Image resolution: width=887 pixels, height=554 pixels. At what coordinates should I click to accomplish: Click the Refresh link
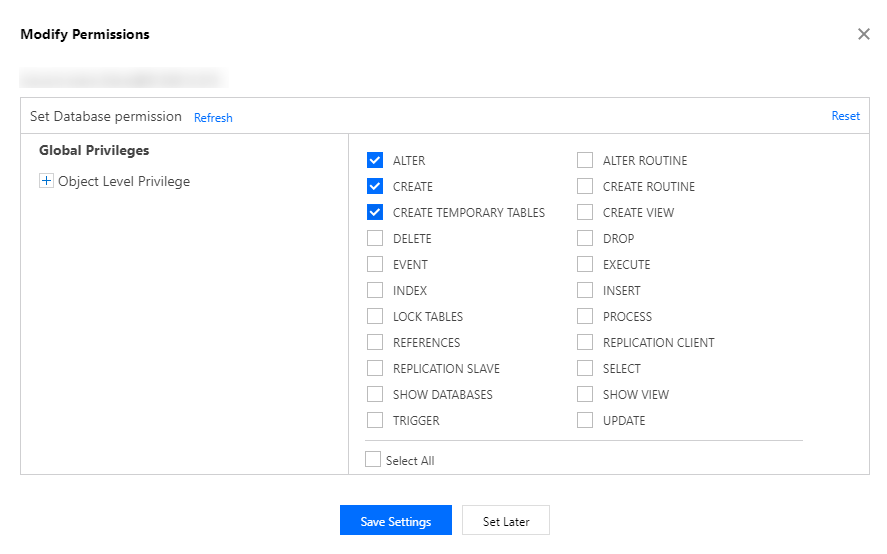[x=213, y=117]
